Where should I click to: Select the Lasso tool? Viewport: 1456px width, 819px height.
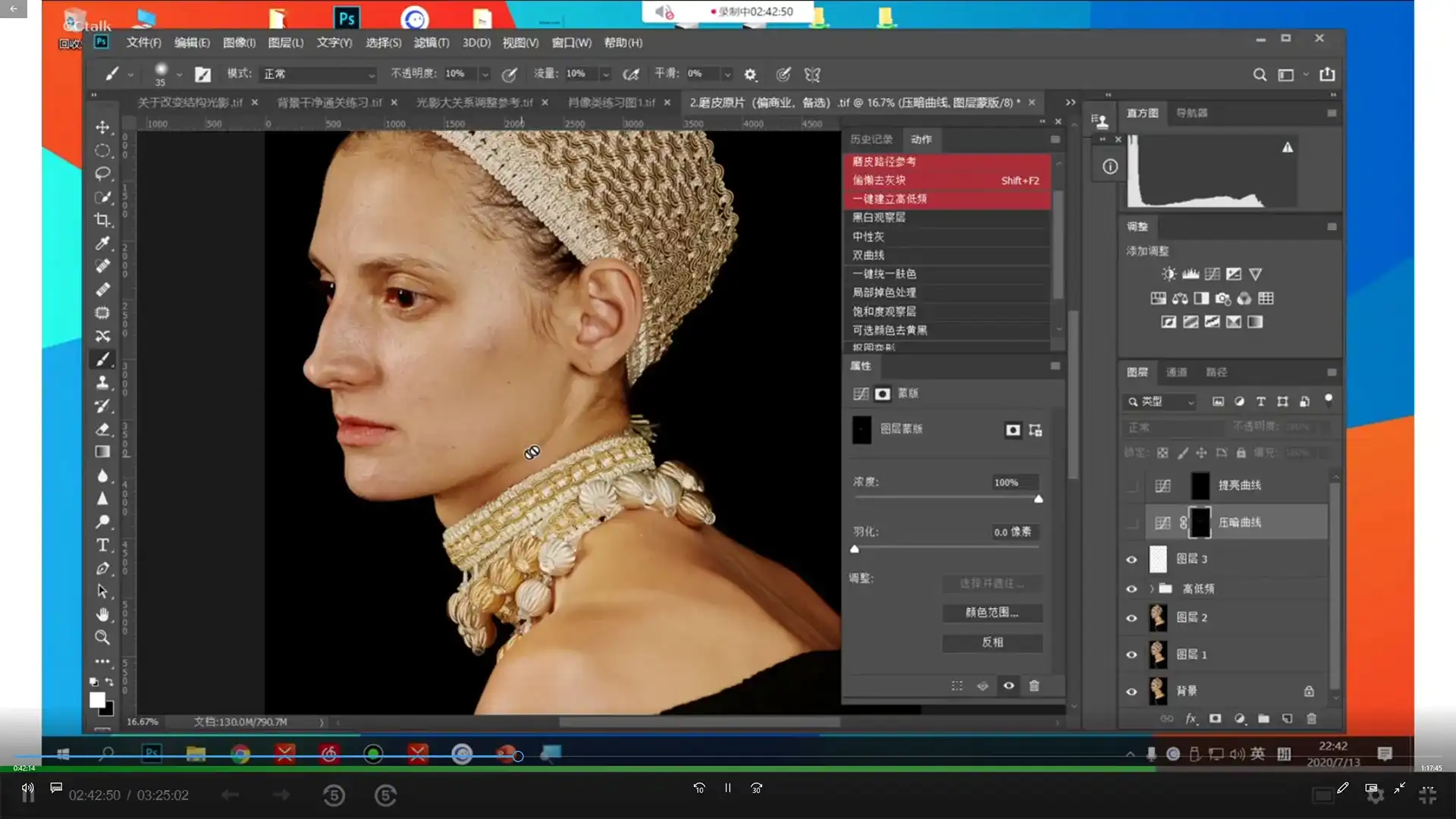(102, 174)
